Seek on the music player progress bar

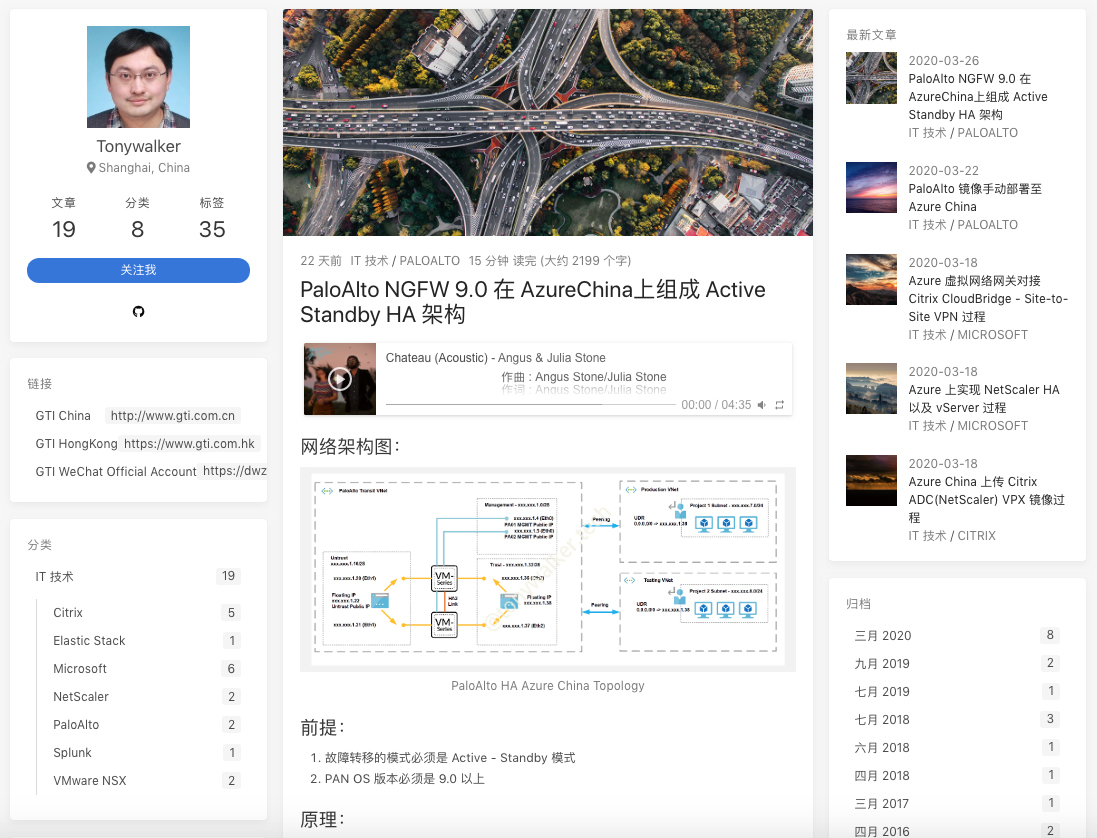[x=530, y=405]
